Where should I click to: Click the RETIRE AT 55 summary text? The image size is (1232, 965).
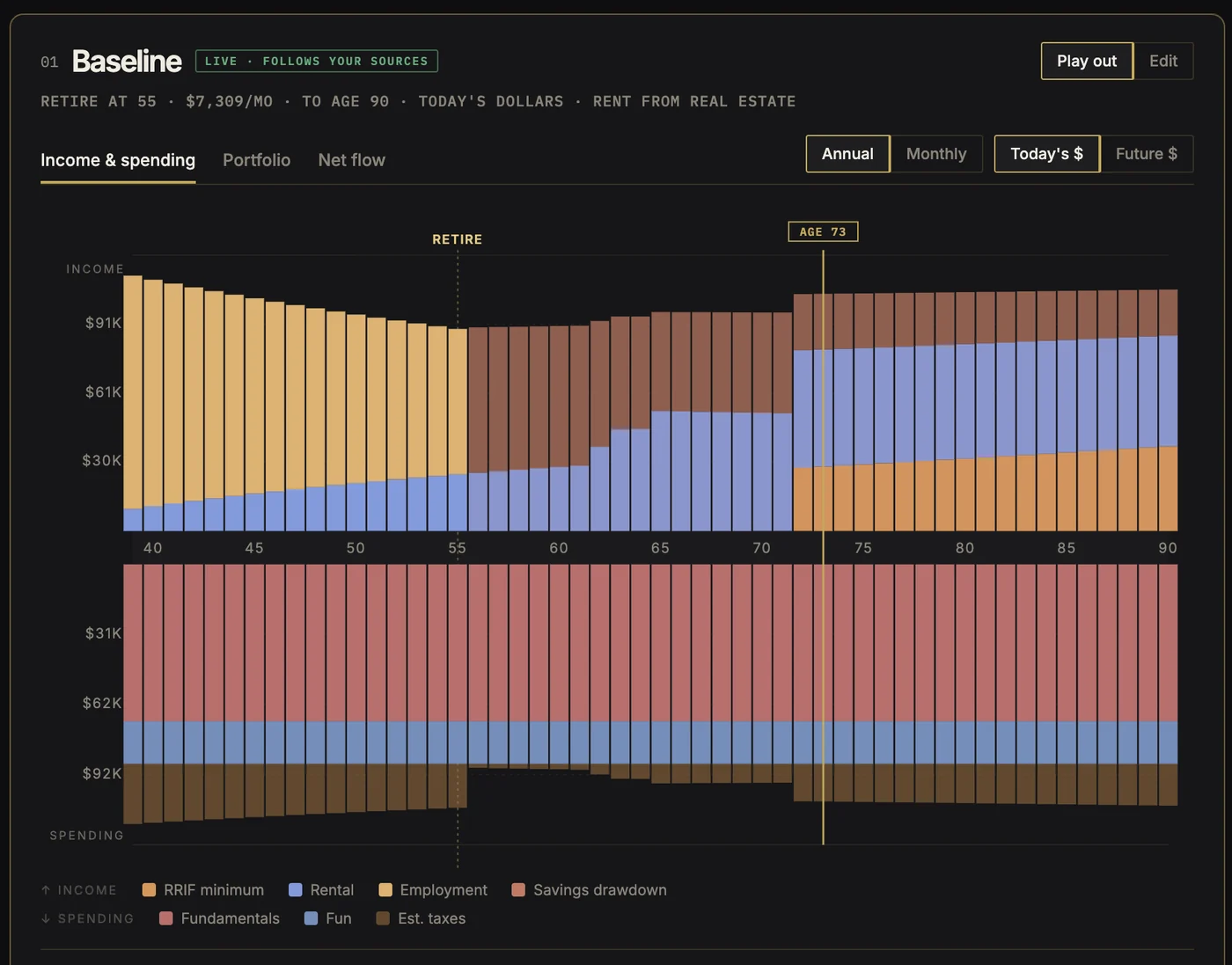99,101
